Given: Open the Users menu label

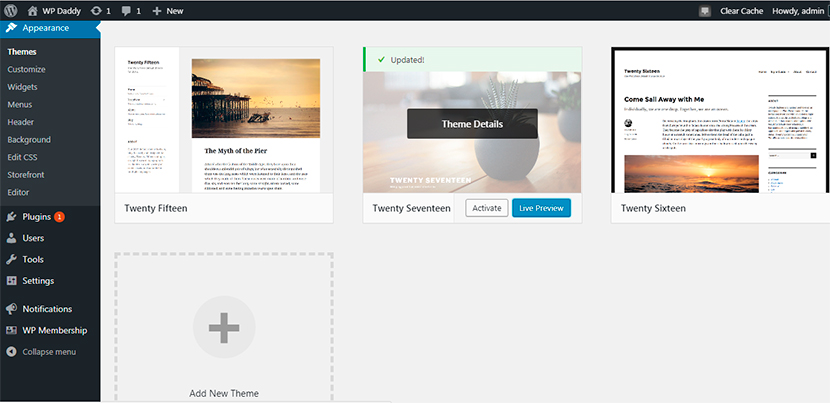Looking at the screenshot, I should click(33, 238).
